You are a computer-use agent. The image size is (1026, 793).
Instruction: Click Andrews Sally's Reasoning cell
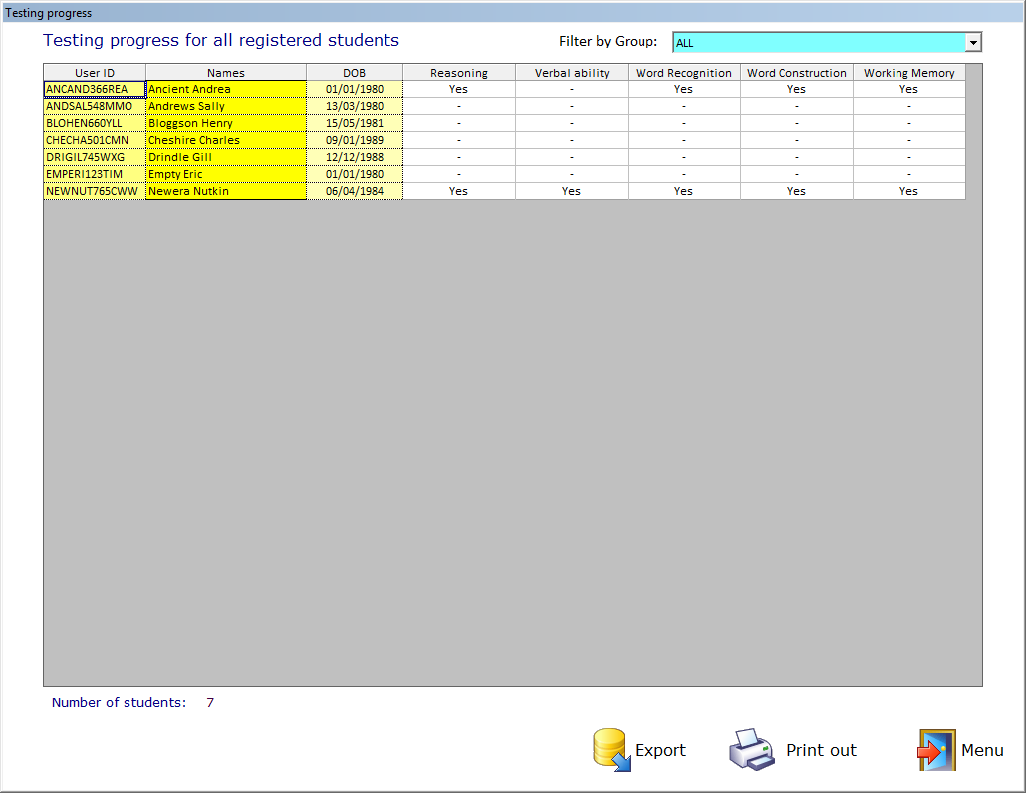[x=459, y=106]
